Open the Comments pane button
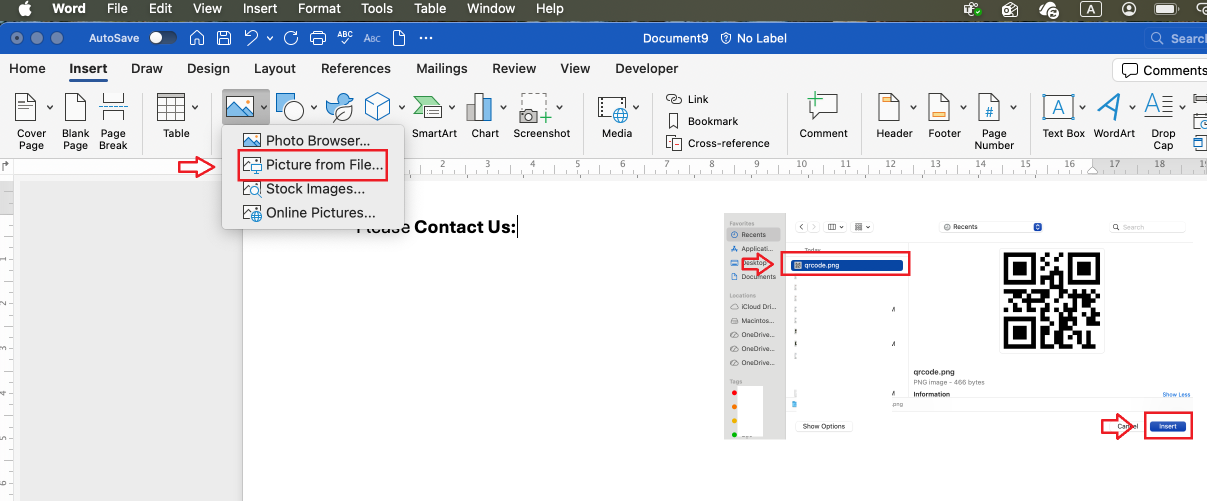 tap(1160, 70)
